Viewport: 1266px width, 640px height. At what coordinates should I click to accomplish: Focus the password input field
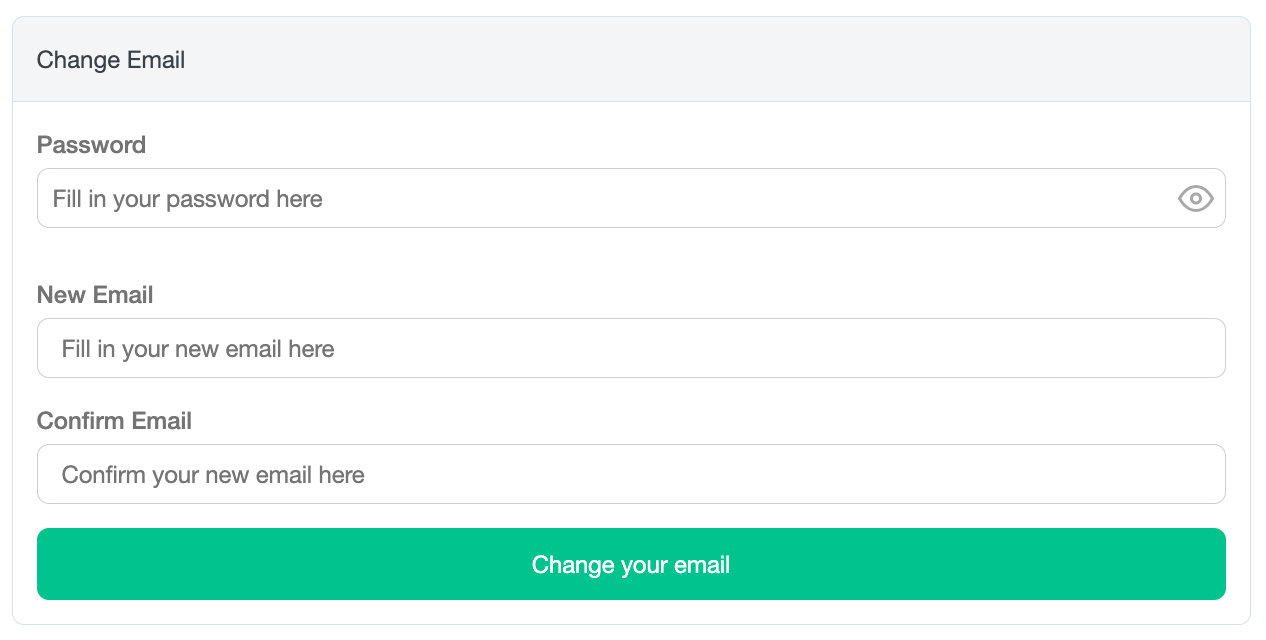(631, 198)
